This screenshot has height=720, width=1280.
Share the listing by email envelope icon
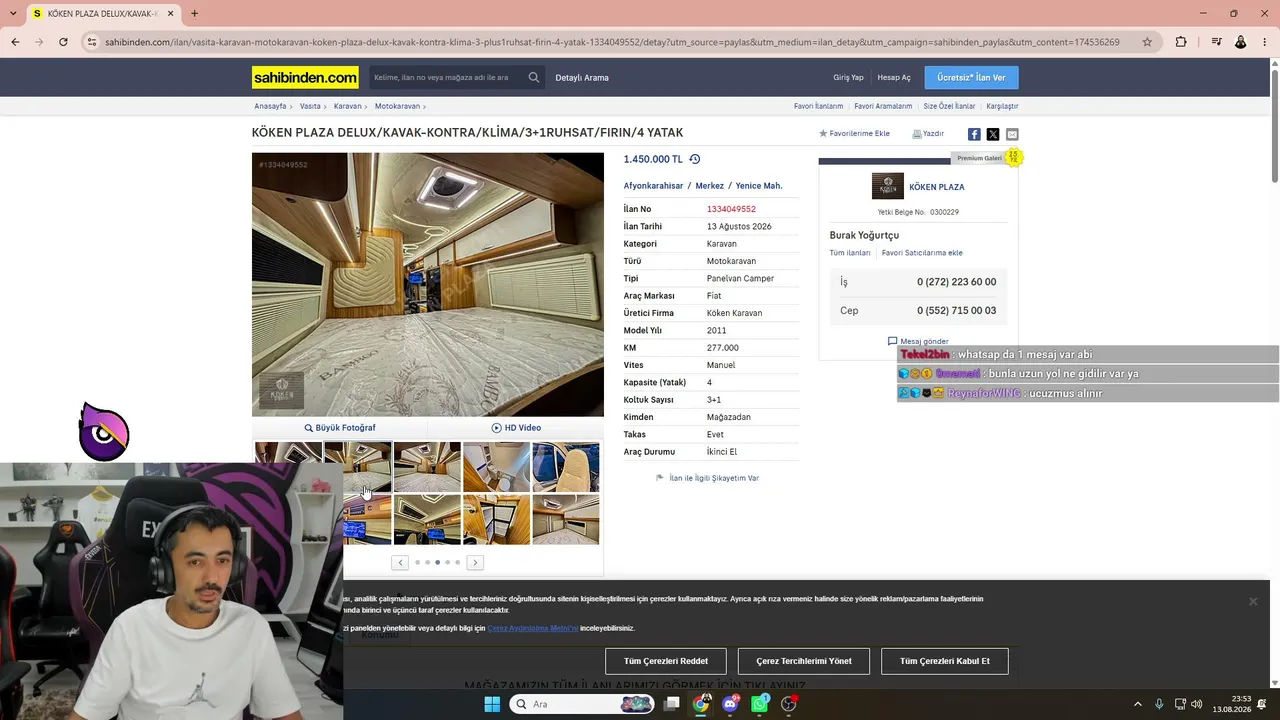tap(1012, 134)
